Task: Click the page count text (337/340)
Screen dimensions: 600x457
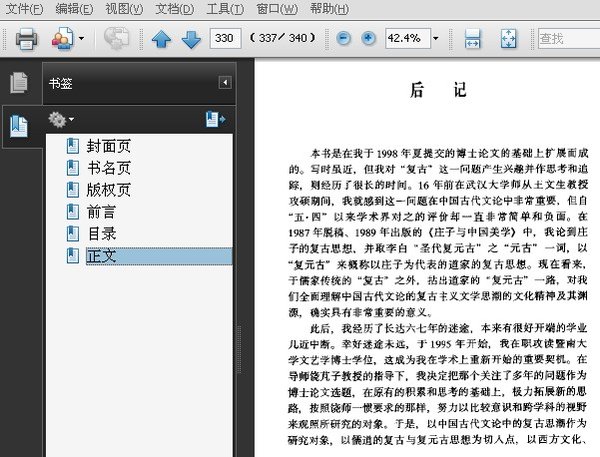Action: coord(283,38)
